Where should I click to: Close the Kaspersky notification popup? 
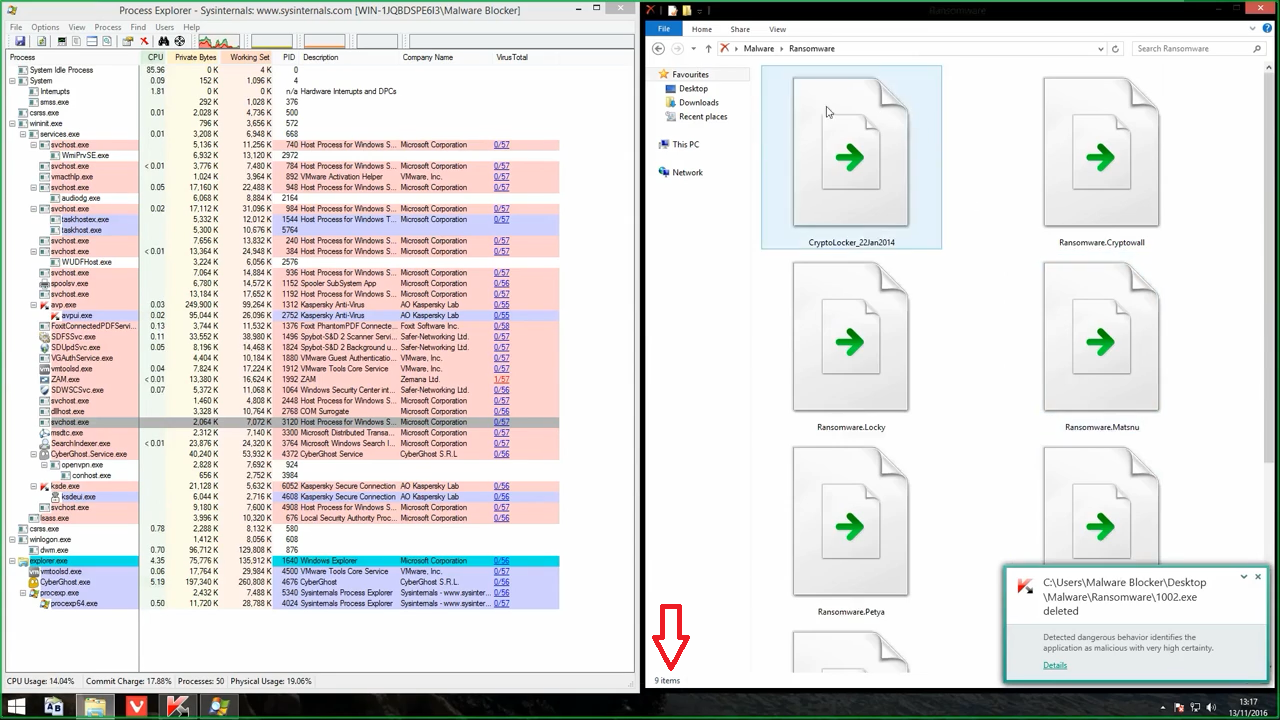[1258, 577]
